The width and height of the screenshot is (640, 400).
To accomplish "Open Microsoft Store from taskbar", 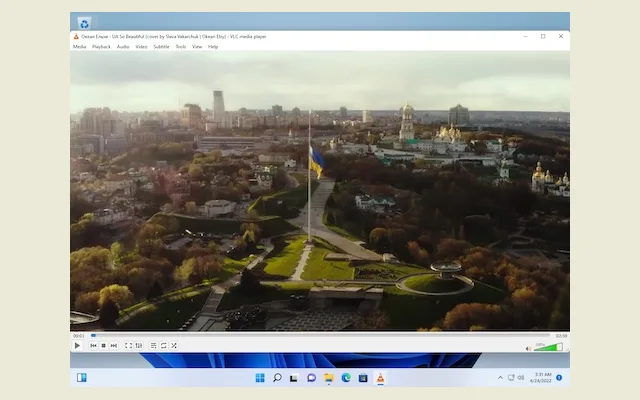I will point(363,378).
